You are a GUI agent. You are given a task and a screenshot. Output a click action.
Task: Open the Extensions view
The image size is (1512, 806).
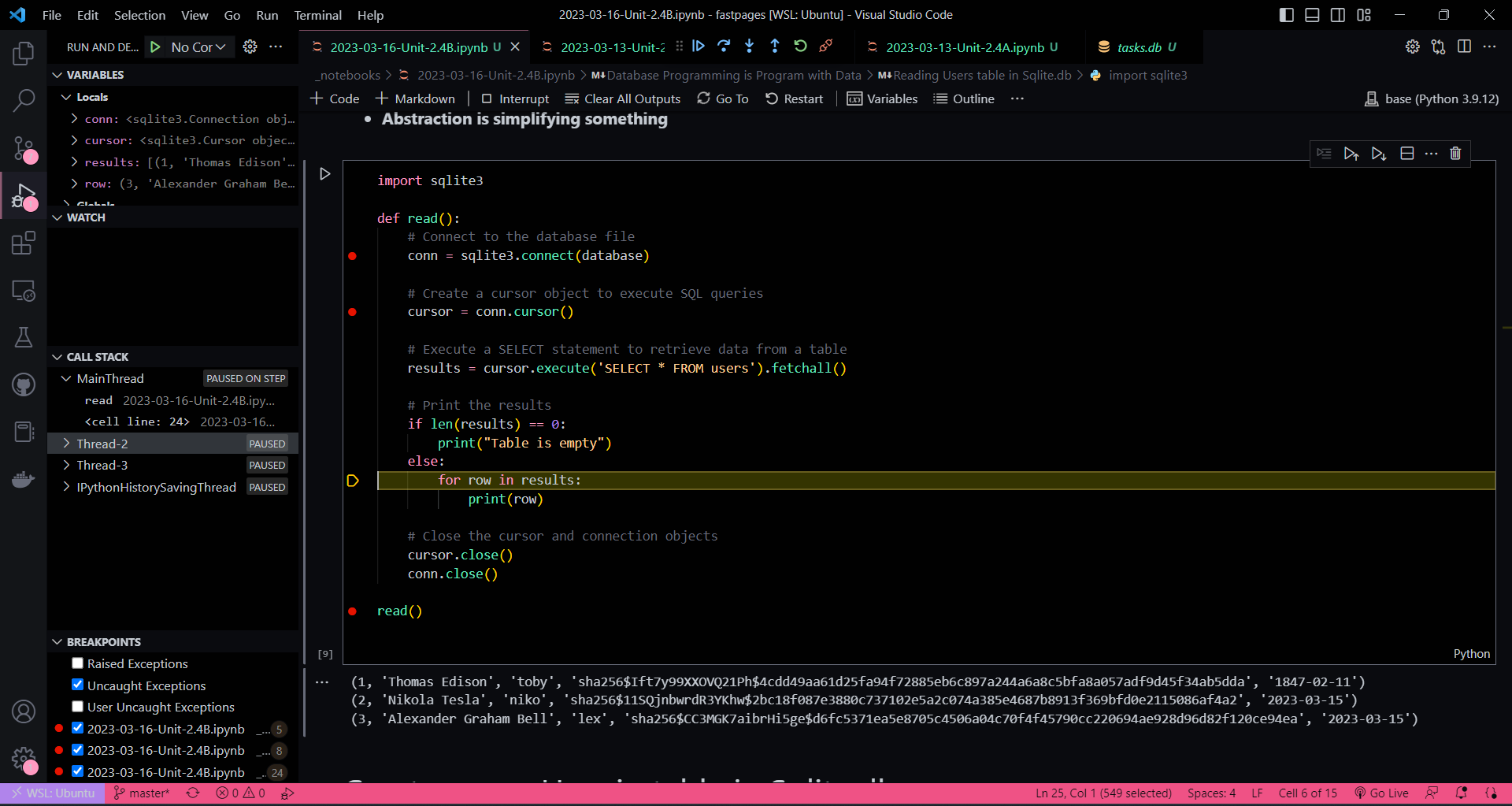(24, 243)
